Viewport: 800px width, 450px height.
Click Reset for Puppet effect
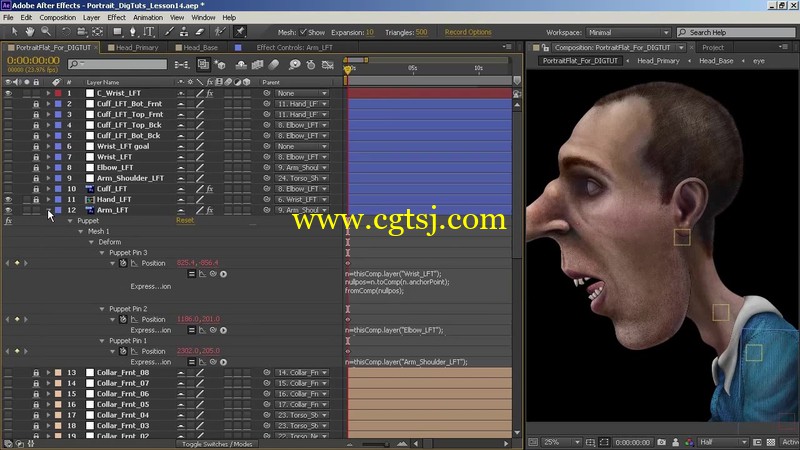pyautogui.click(x=185, y=220)
